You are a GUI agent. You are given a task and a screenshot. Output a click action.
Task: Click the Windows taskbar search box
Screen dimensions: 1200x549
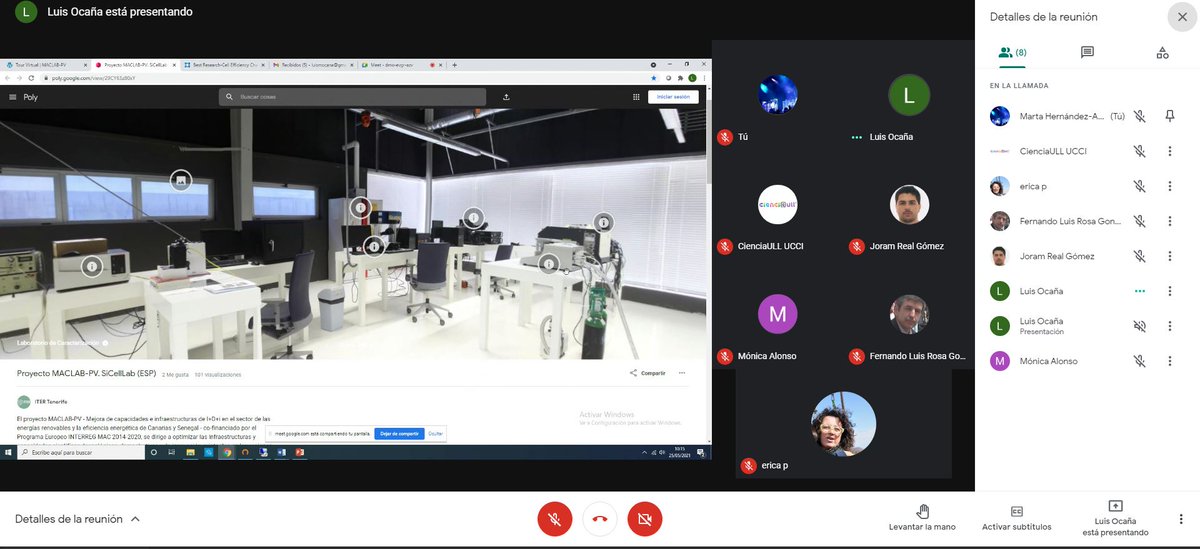point(82,453)
